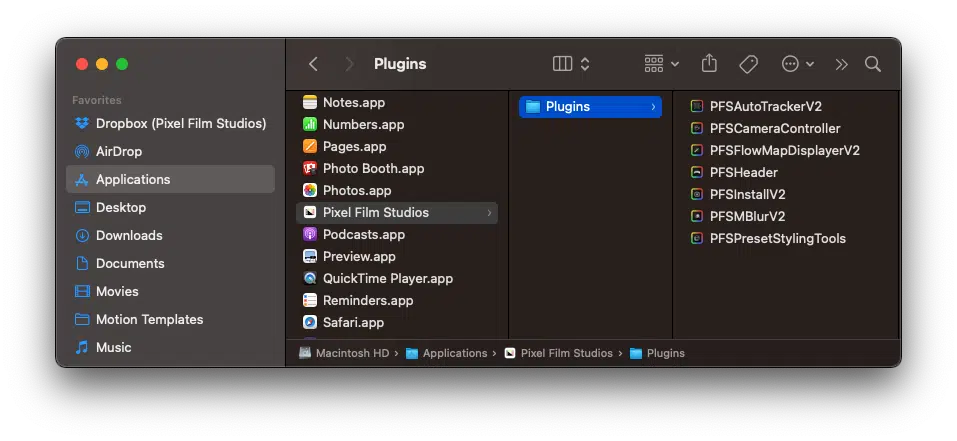Viewport: 957px width, 441px height.
Task: Click the AirDrop sidebar icon
Action: click(82, 151)
